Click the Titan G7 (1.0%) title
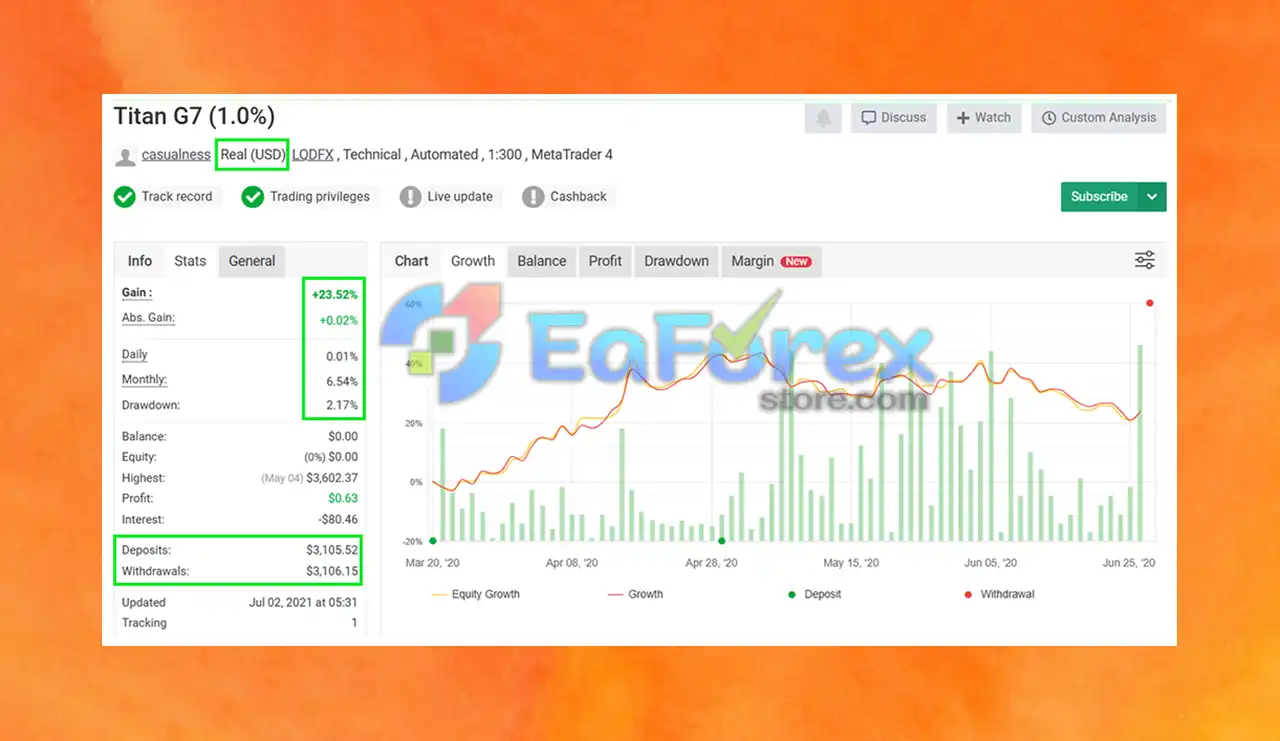The width and height of the screenshot is (1280, 741). coord(194,116)
